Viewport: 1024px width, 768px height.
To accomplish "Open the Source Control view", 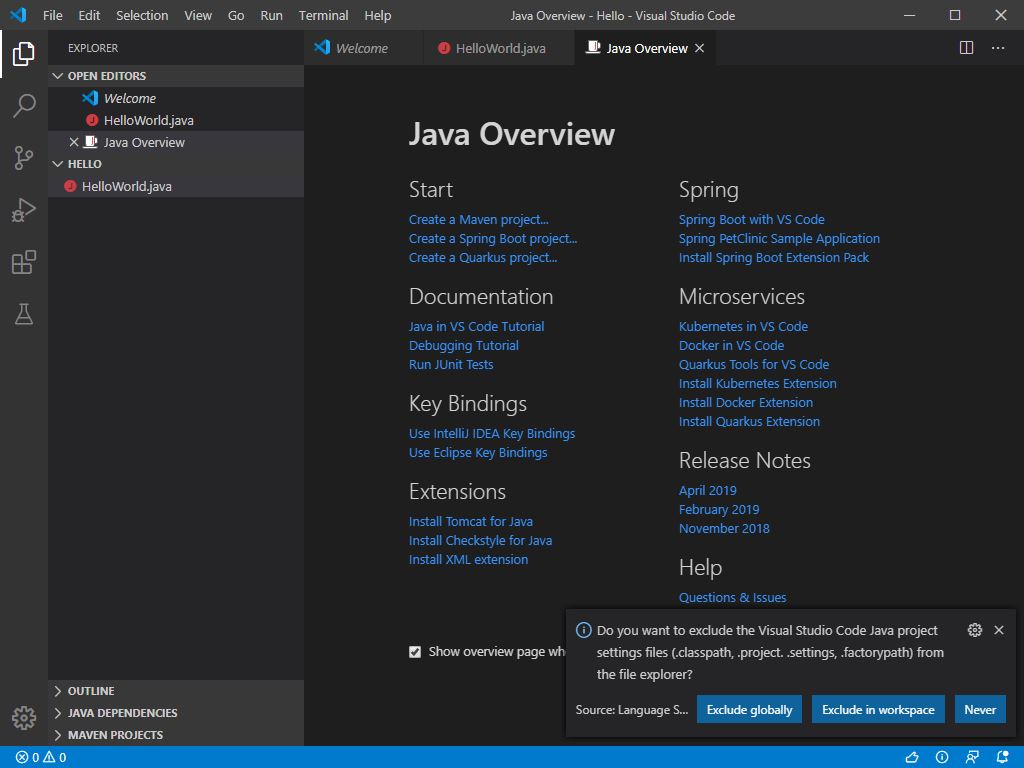I will tap(24, 158).
